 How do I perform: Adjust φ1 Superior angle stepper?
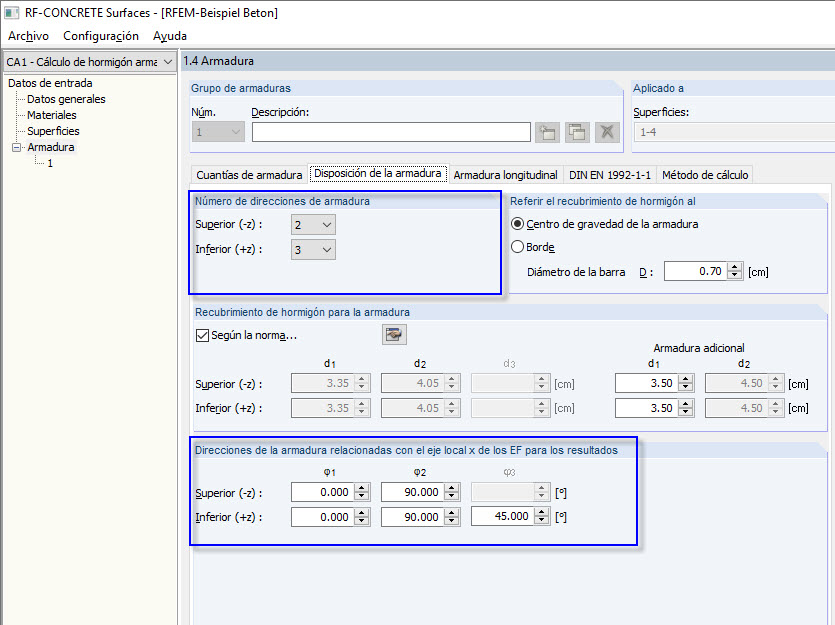coord(362,492)
